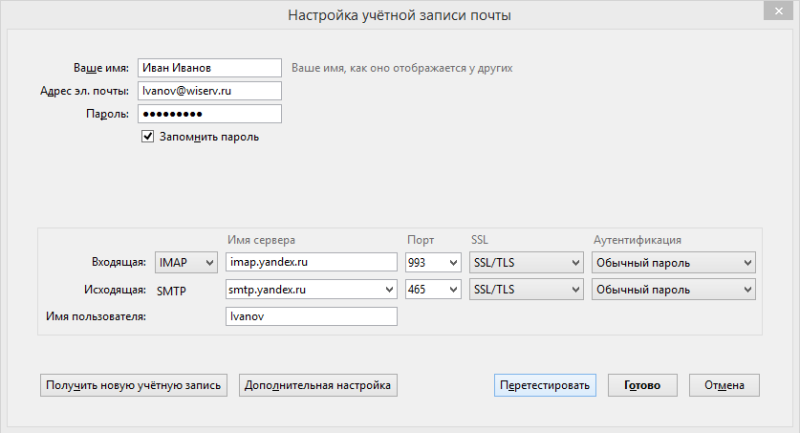The height and width of the screenshot is (433, 800).
Task: Open incoming SSL/TLS security dropdown
Action: [526, 263]
